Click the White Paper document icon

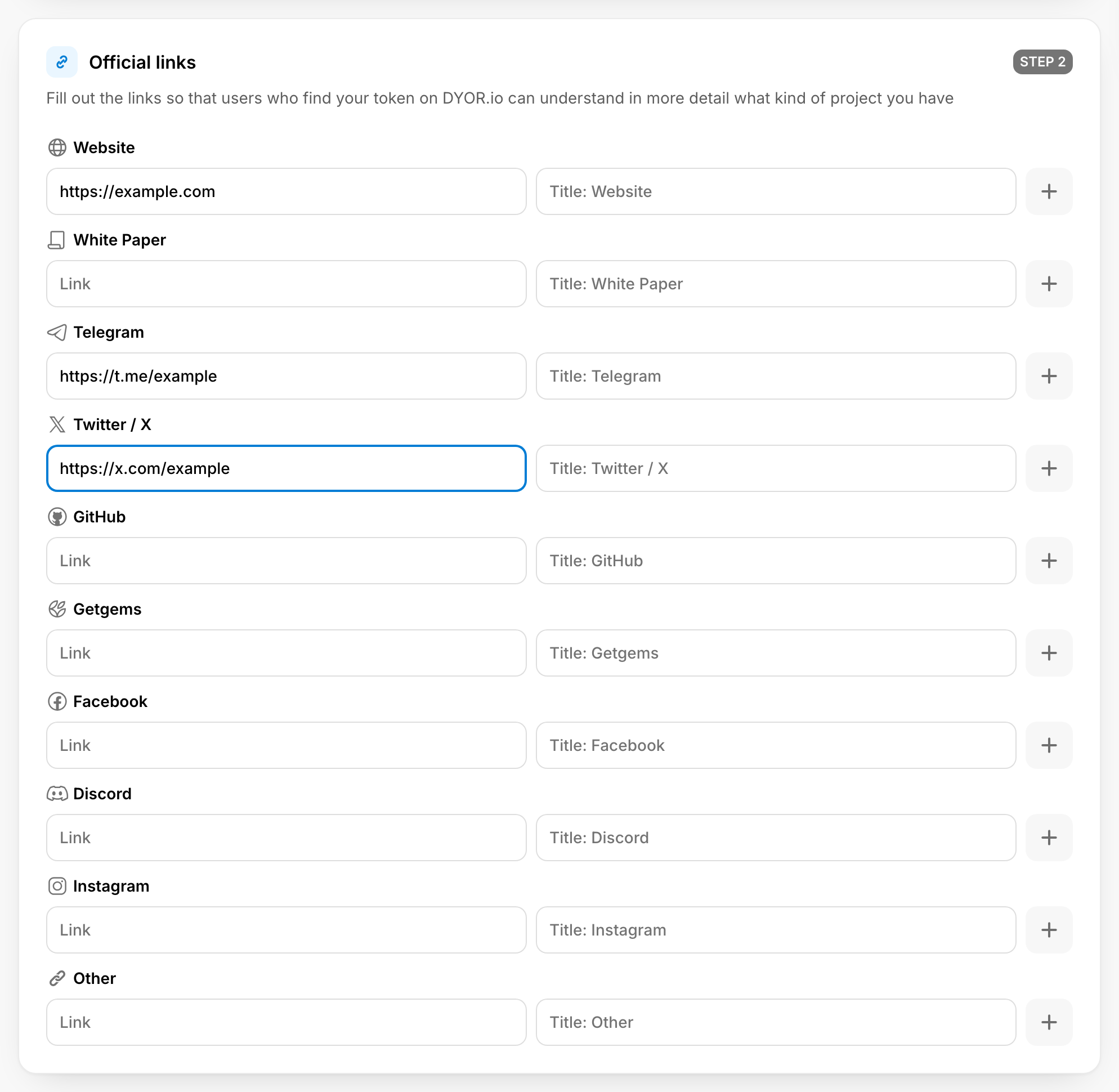click(x=56, y=240)
